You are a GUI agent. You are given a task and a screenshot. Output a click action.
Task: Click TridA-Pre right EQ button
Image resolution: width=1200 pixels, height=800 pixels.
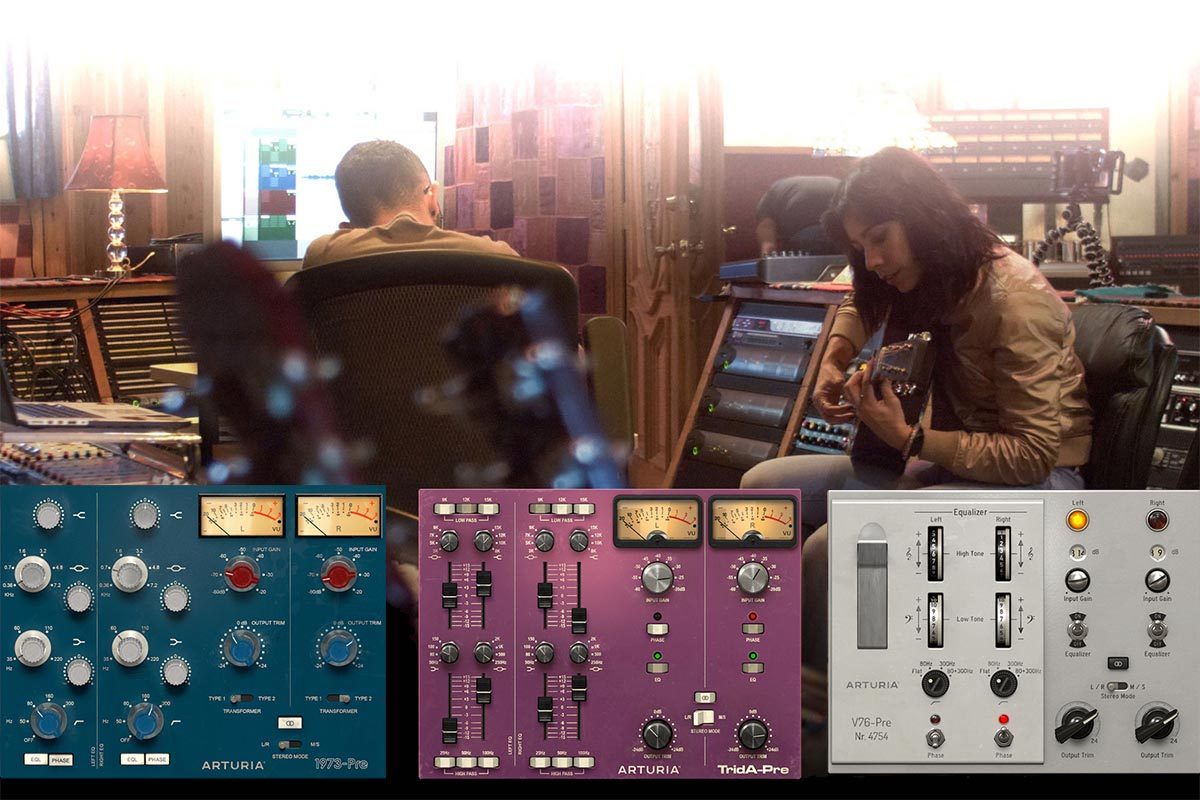[753, 667]
